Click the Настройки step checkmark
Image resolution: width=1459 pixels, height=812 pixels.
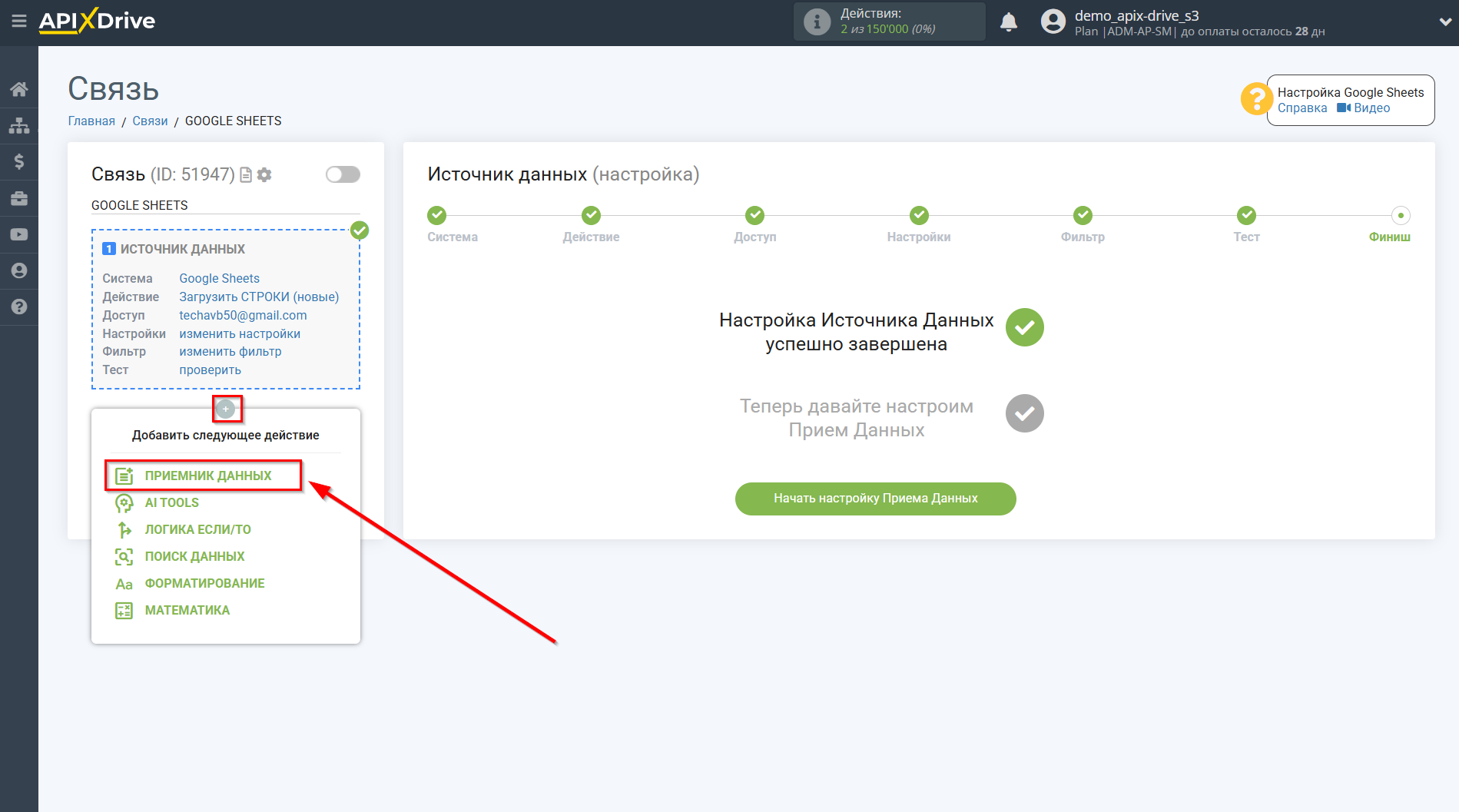tap(919, 215)
